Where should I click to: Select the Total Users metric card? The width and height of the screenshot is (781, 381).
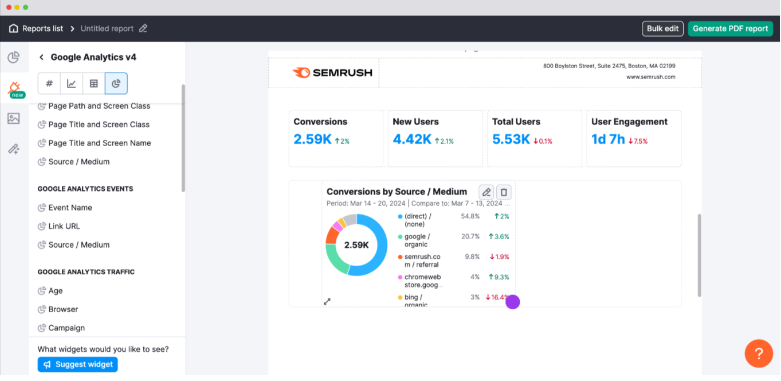(534, 138)
